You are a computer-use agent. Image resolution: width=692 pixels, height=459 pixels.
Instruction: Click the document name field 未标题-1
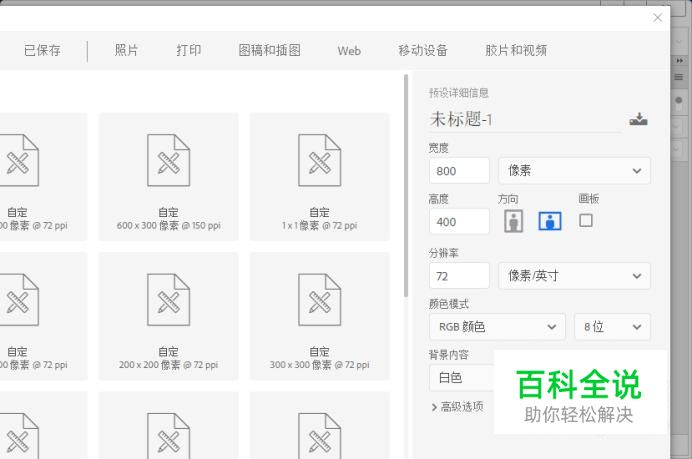(x=525, y=119)
